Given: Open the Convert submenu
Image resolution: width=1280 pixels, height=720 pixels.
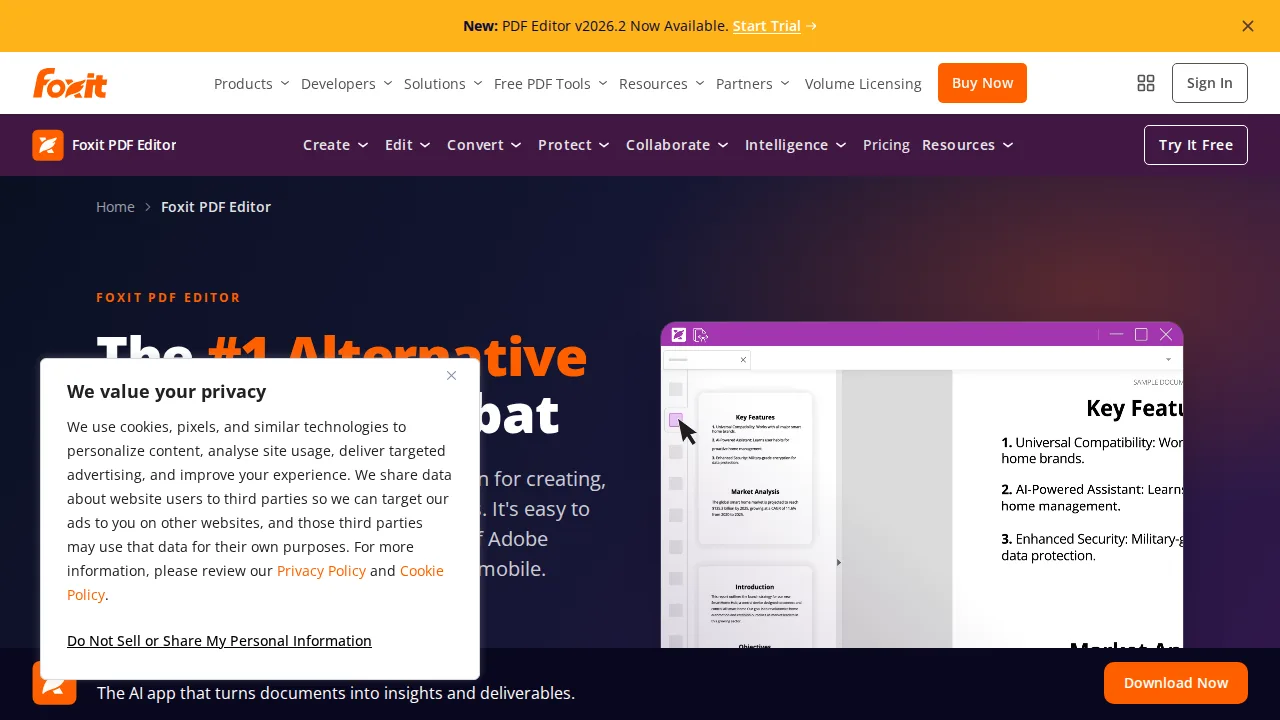Looking at the screenshot, I should [485, 145].
